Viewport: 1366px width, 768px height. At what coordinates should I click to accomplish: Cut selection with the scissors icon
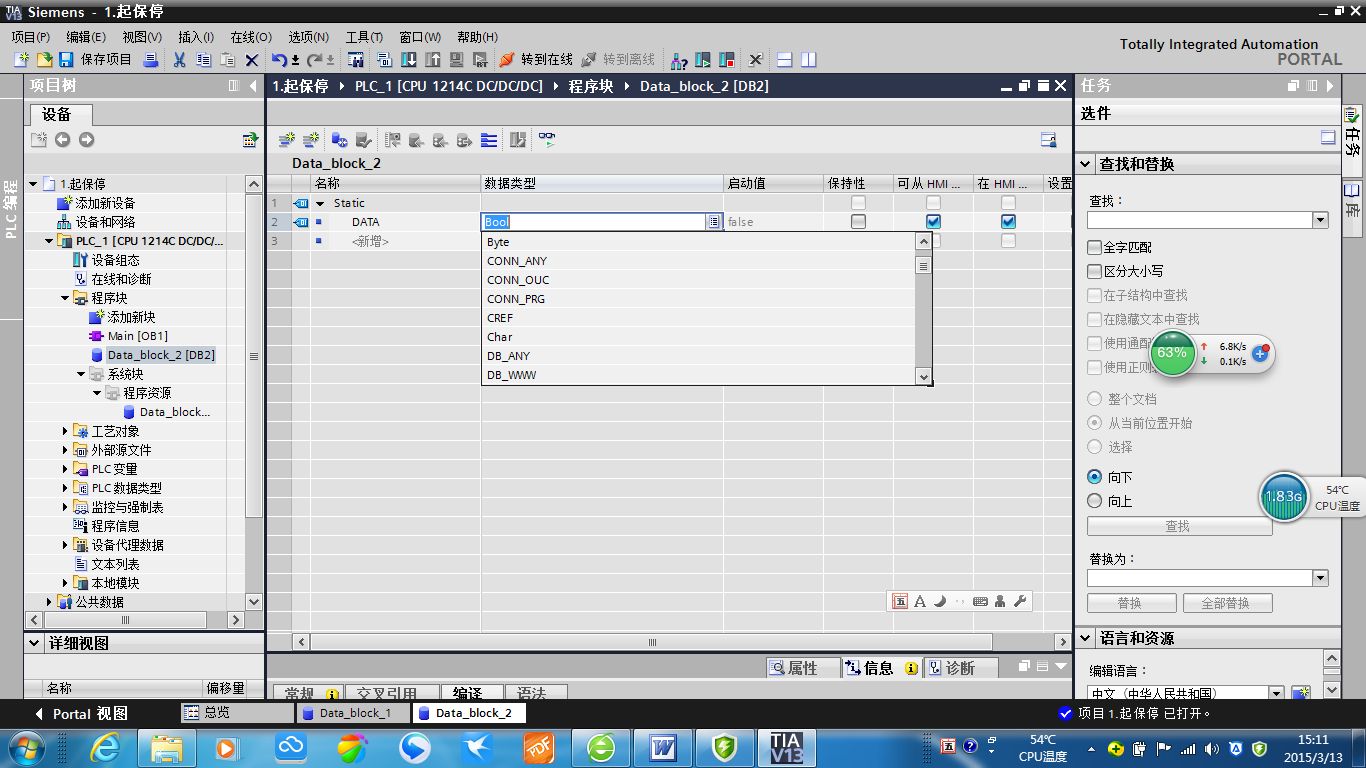click(180, 60)
